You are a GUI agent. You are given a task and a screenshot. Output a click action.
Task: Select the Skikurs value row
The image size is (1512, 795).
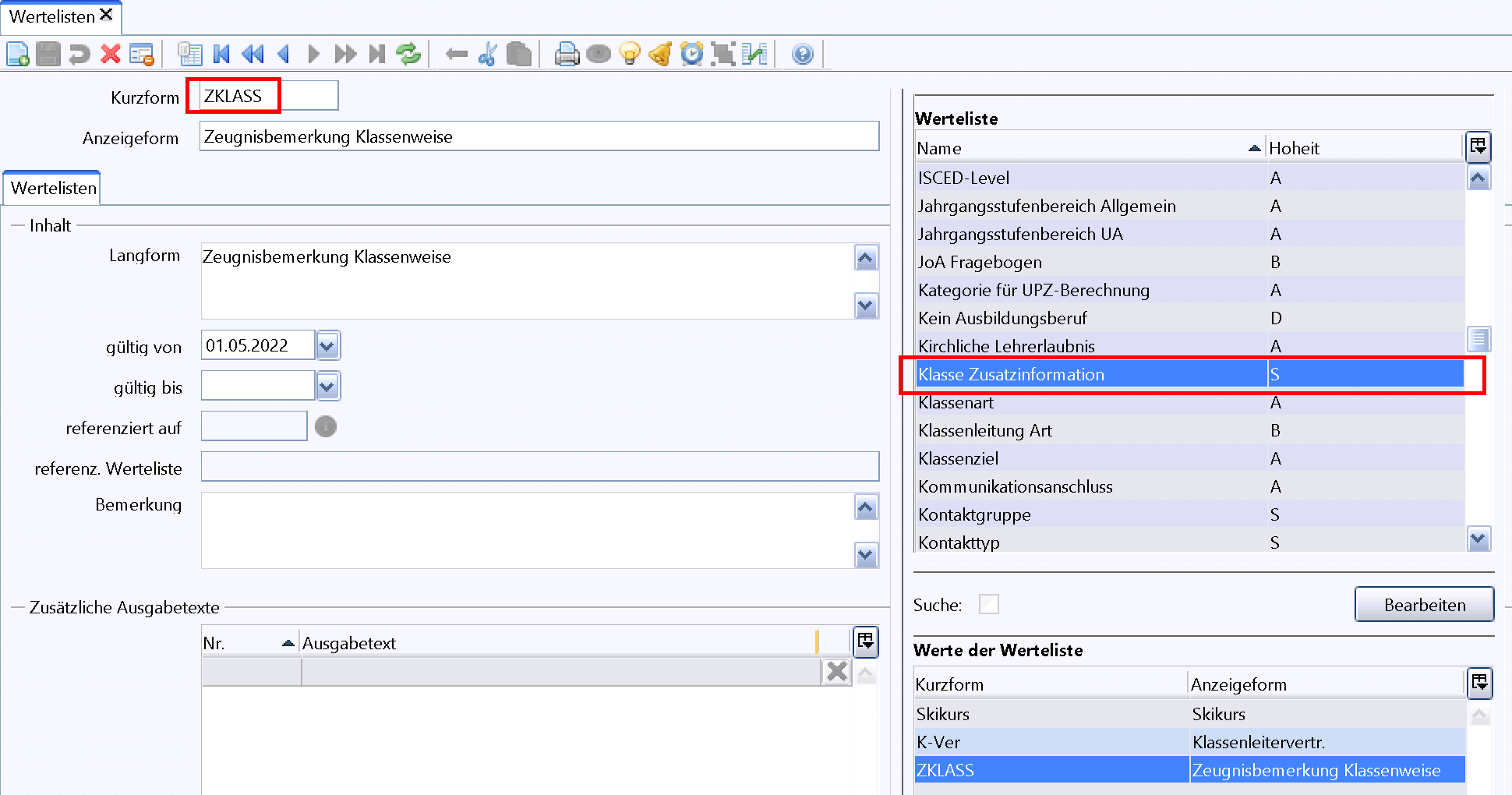point(1190,714)
